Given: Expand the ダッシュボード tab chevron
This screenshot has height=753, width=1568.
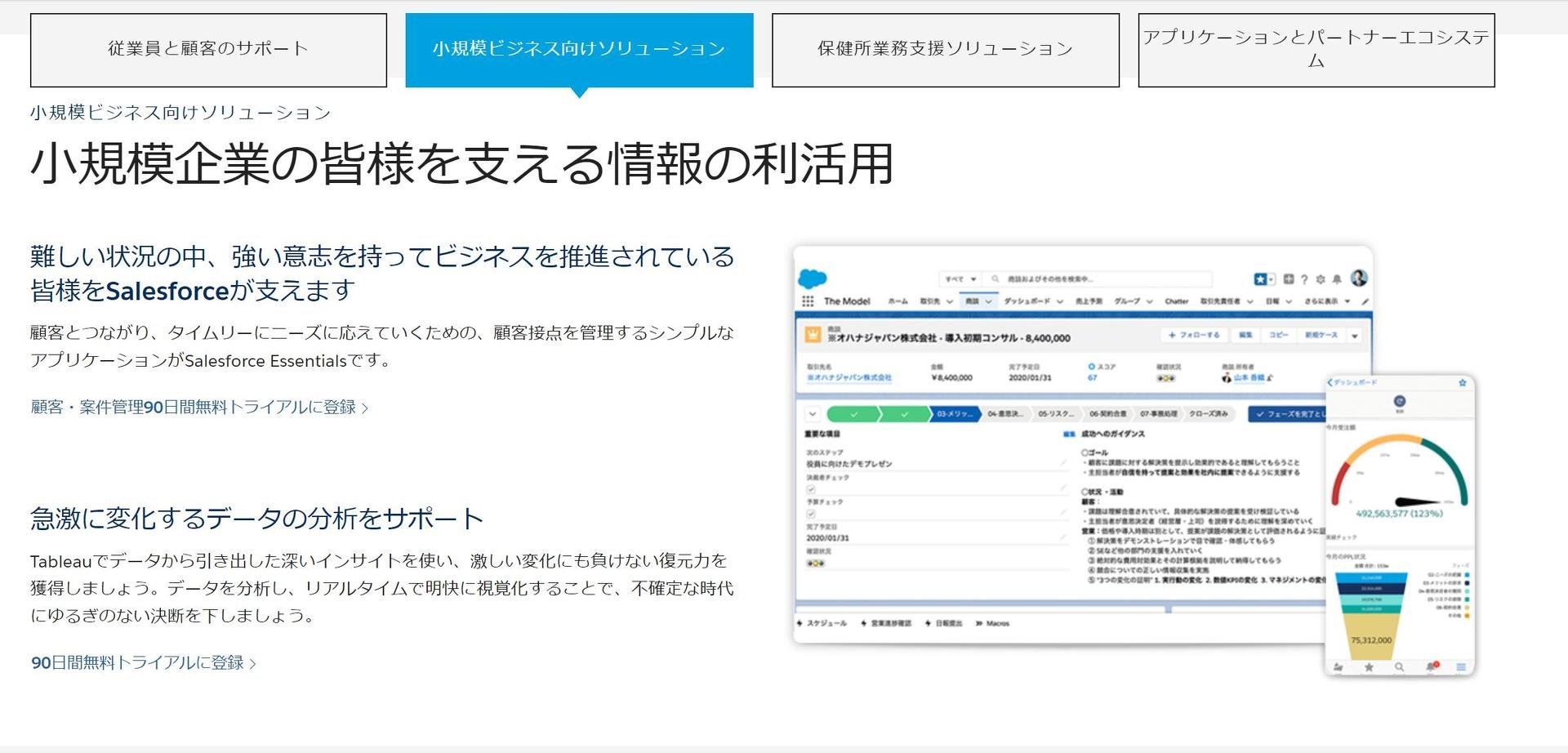Looking at the screenshot, I should (1060, 301).
